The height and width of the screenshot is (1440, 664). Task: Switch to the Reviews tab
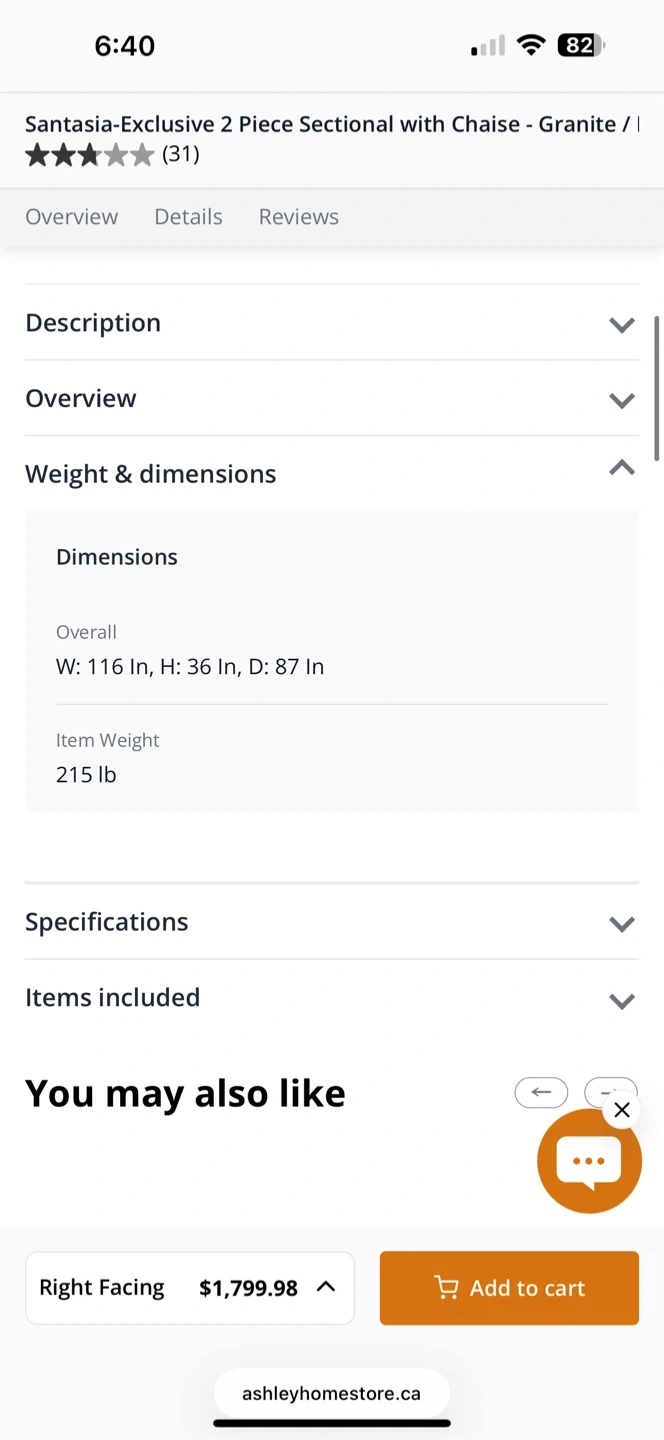coord(298,217)
